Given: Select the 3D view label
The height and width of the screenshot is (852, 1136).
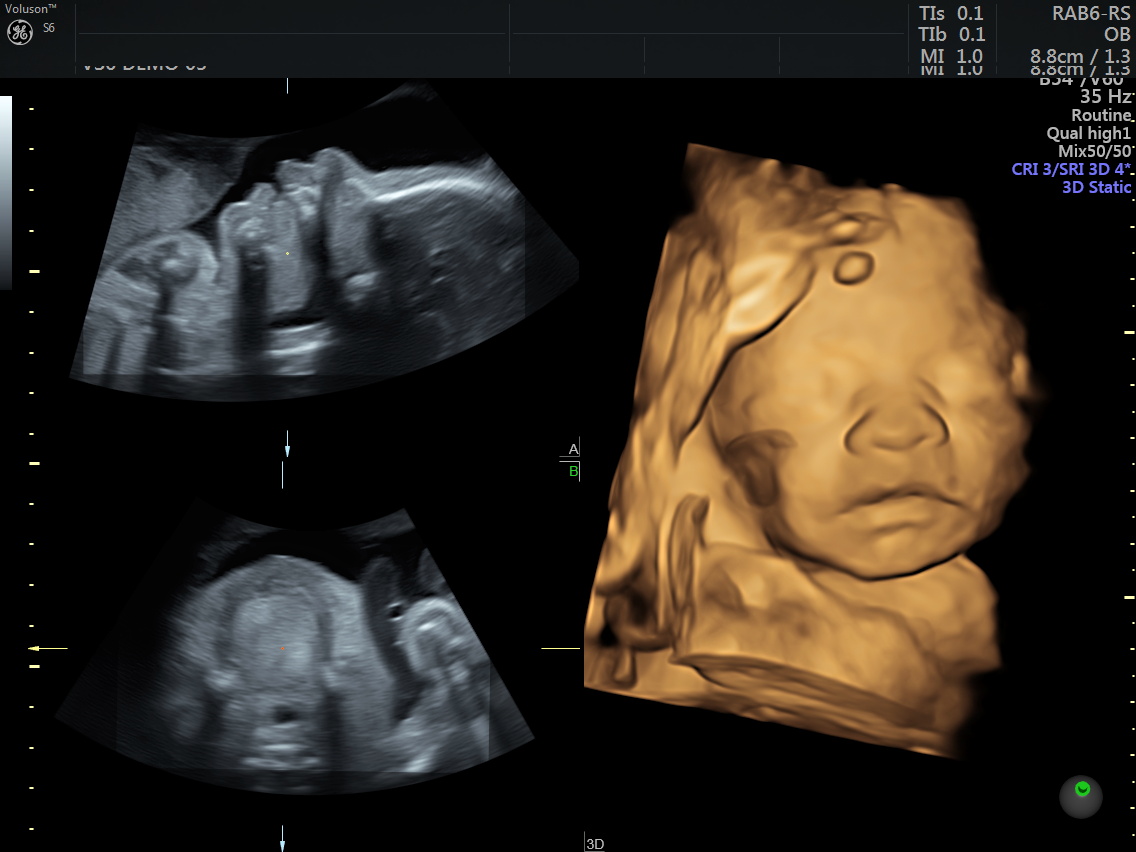Looking at the screenshot, I should coord(595,844).
